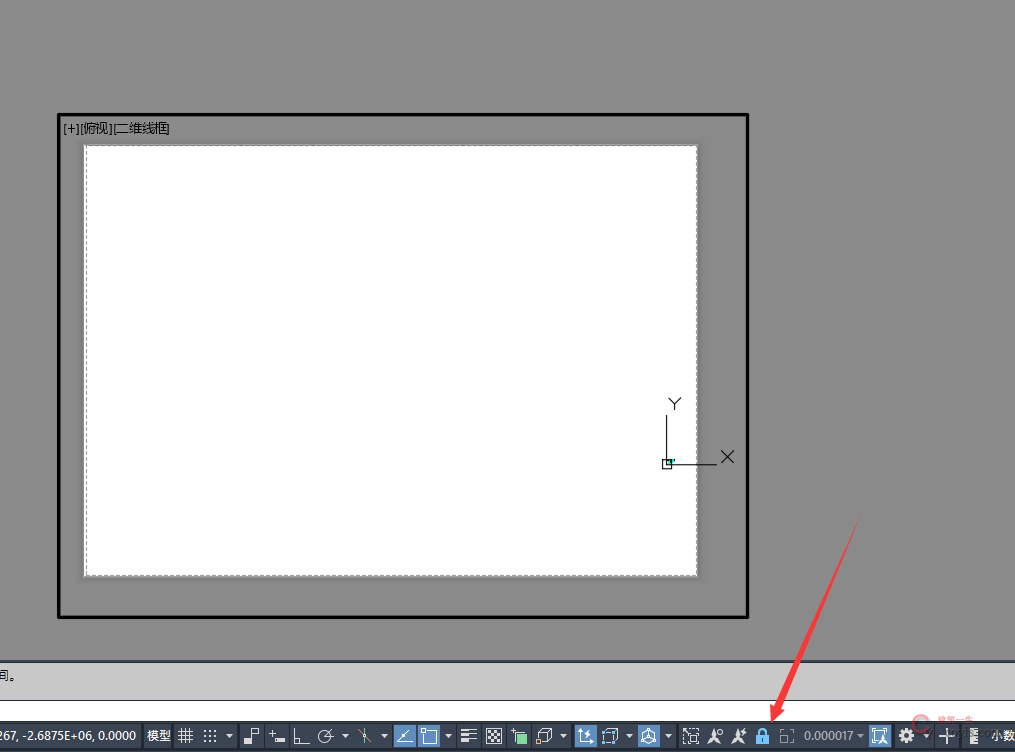This screenshot has height=752, width=1015.
Task: Click the infer constraints icon
Action: pyautogui.click(x=251, y=737)
